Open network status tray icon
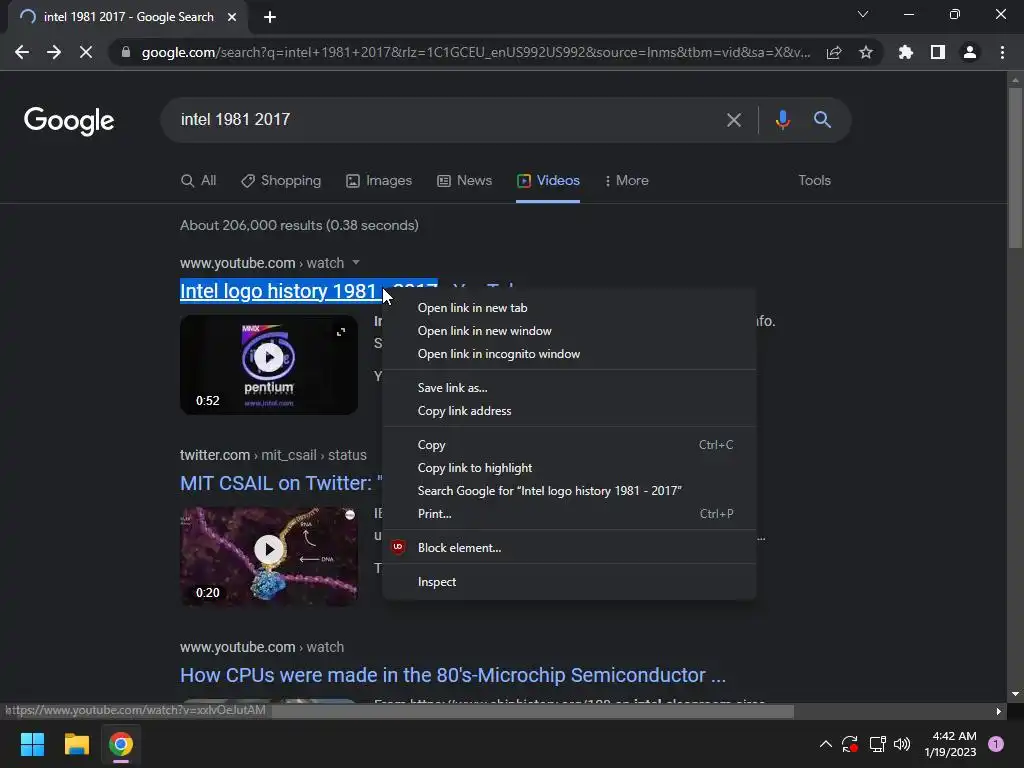The height and width of the screenshot is (768, 1024). pyautogui.click(x=877, y=744)
